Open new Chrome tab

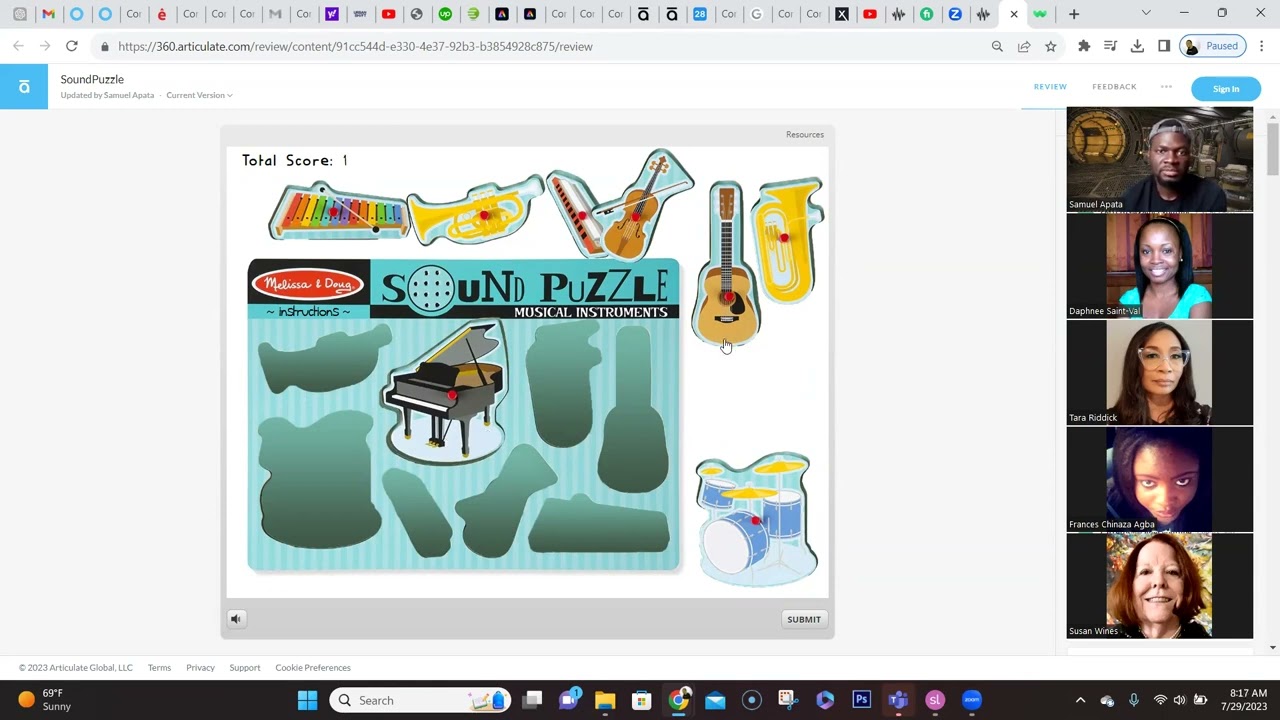click(1074, 14)
